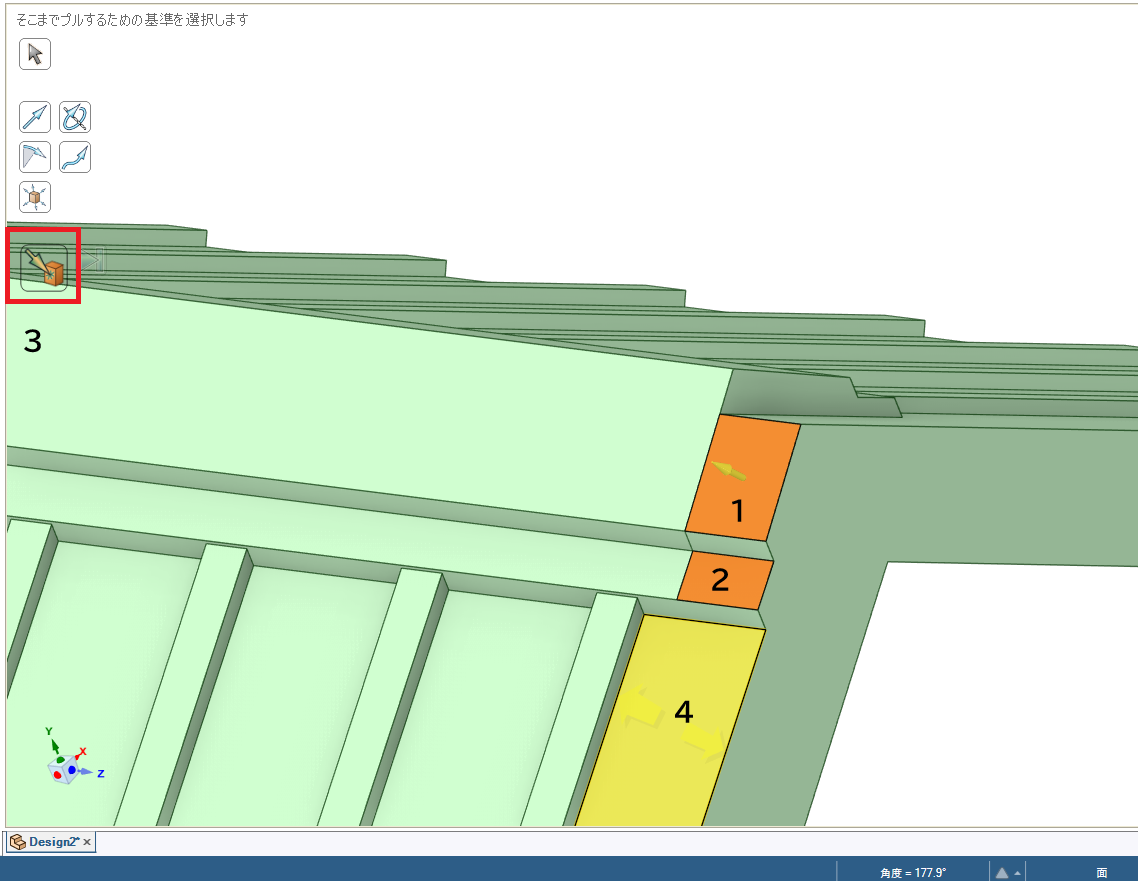Image resolution: width=1138 pixels, height=881 pixels.
Task: Click the status bar warning triangle icon
Action: coord(1002,872)
